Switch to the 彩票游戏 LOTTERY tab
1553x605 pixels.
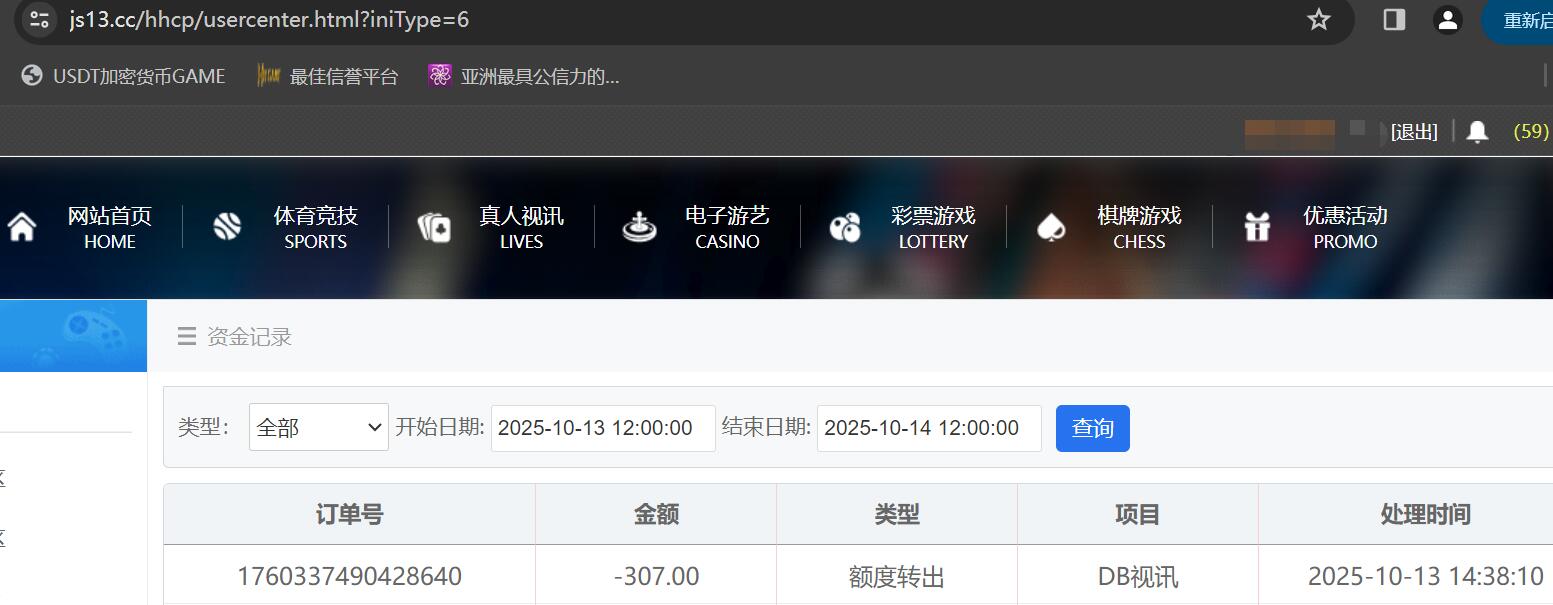click(933, 226)
